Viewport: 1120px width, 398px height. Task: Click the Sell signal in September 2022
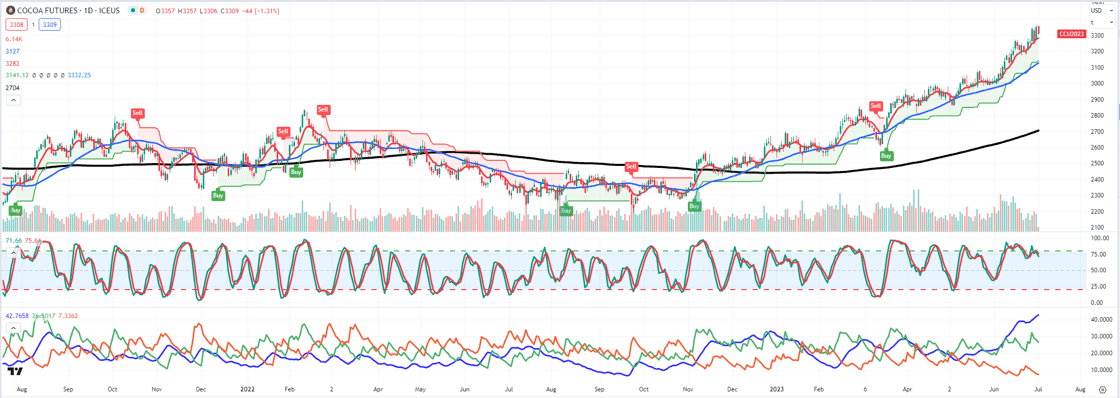631,166
